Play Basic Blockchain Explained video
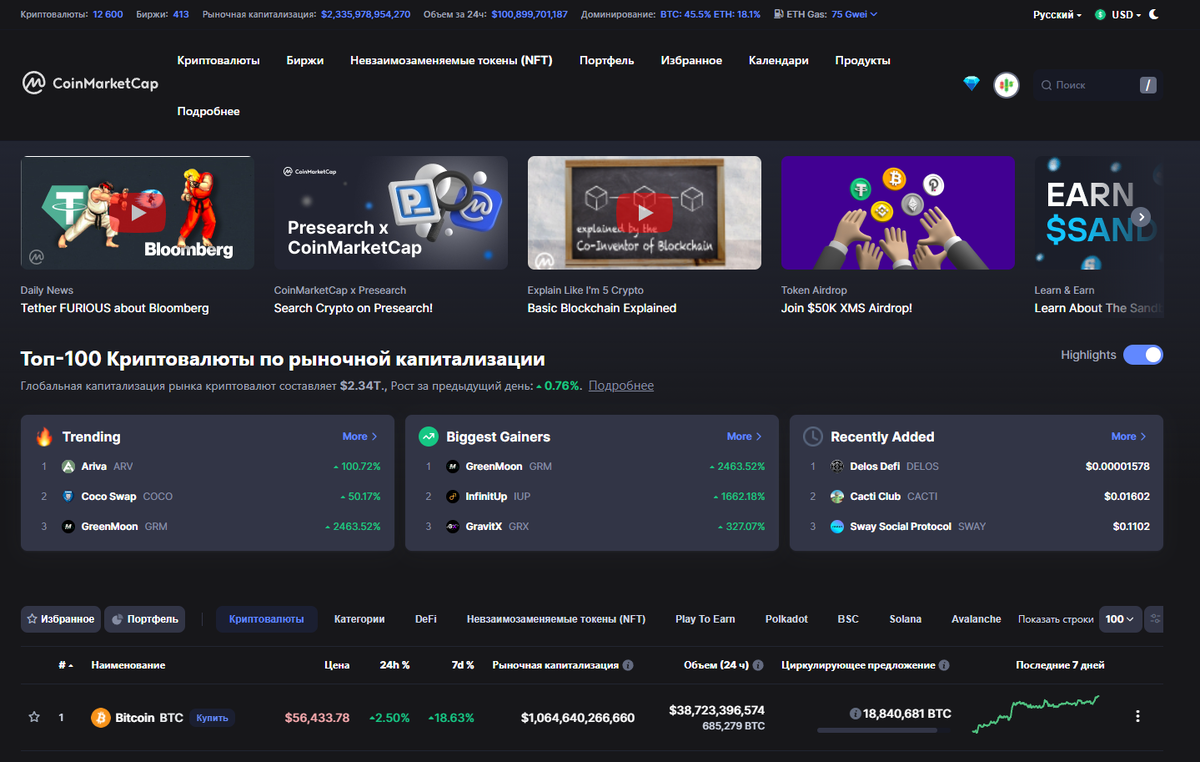The width and height of the screenshot is (1200, 762). 644,213
